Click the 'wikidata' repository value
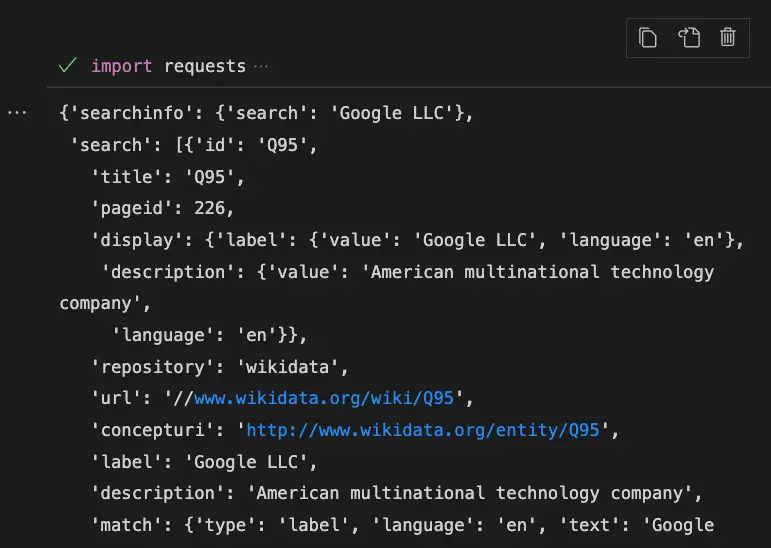Image resolution: width=771 pixels, height=548 pixels. [x=287, y=367]
